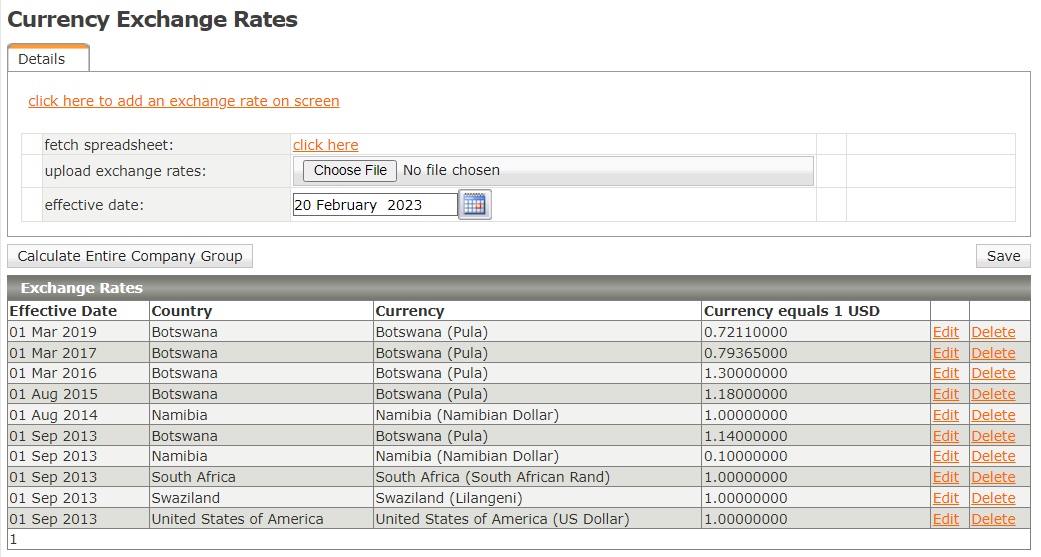Click the add exchange rate on screen link
Screen dimensions: 1041x557
pos(184,101)
